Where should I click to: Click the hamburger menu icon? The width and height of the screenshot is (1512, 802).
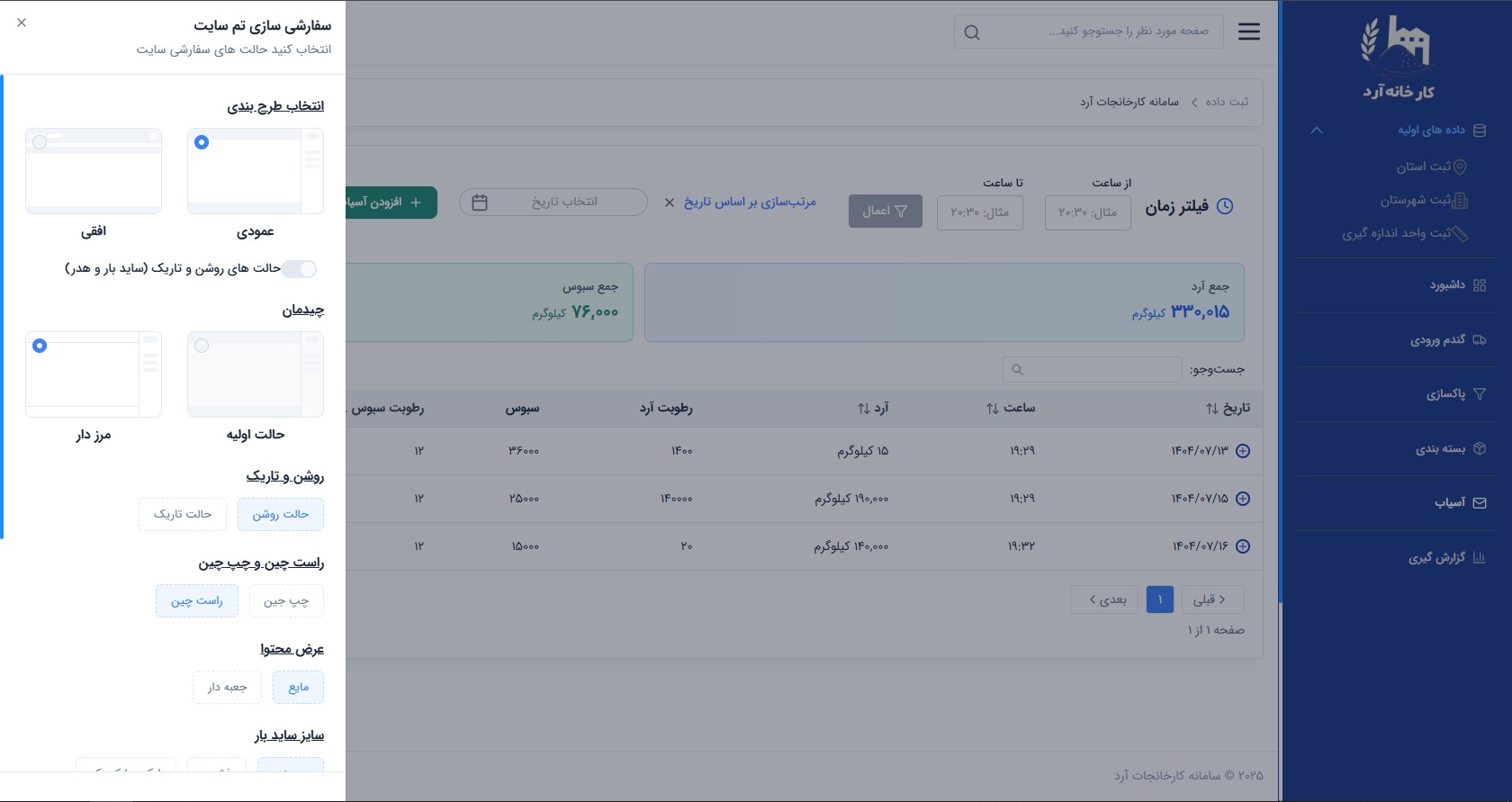(1249, 32)
